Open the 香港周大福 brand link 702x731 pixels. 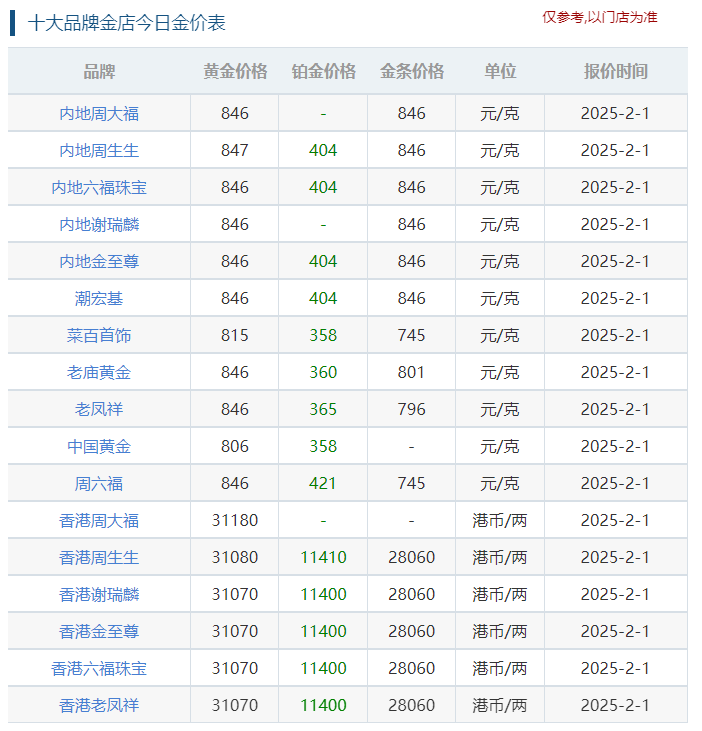tap(99, 520)
